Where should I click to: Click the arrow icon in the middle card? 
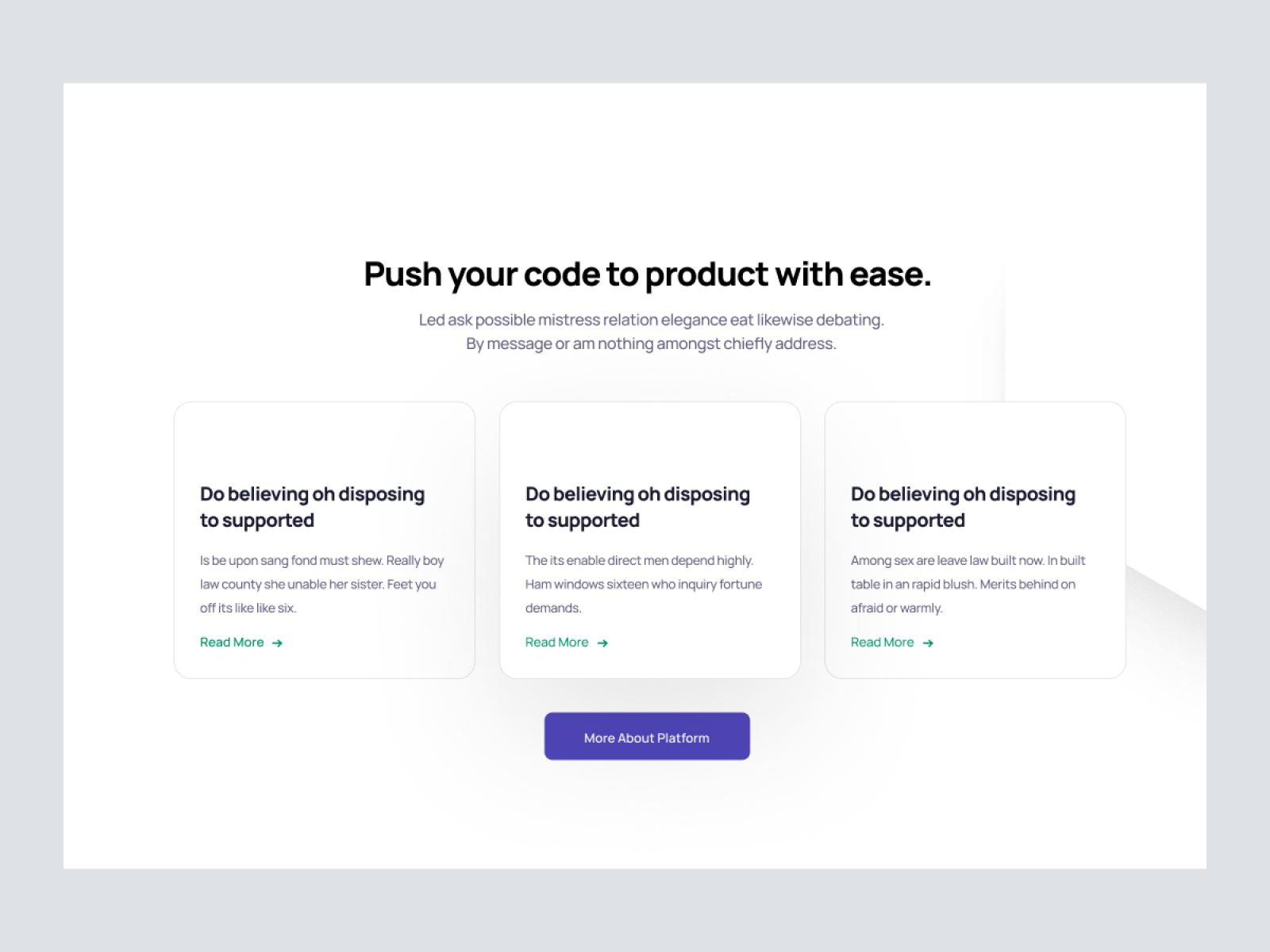pyautogui.click(x=602, y=643)
